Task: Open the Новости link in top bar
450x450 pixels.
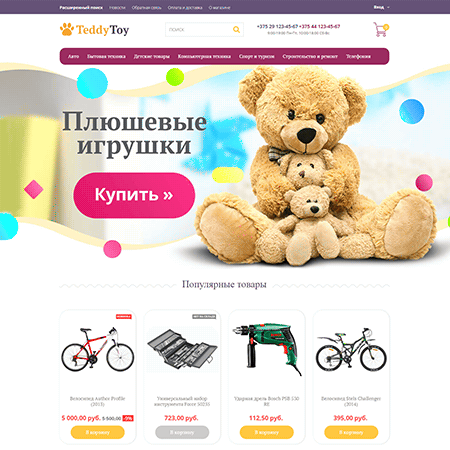Action: pos(117,7)
